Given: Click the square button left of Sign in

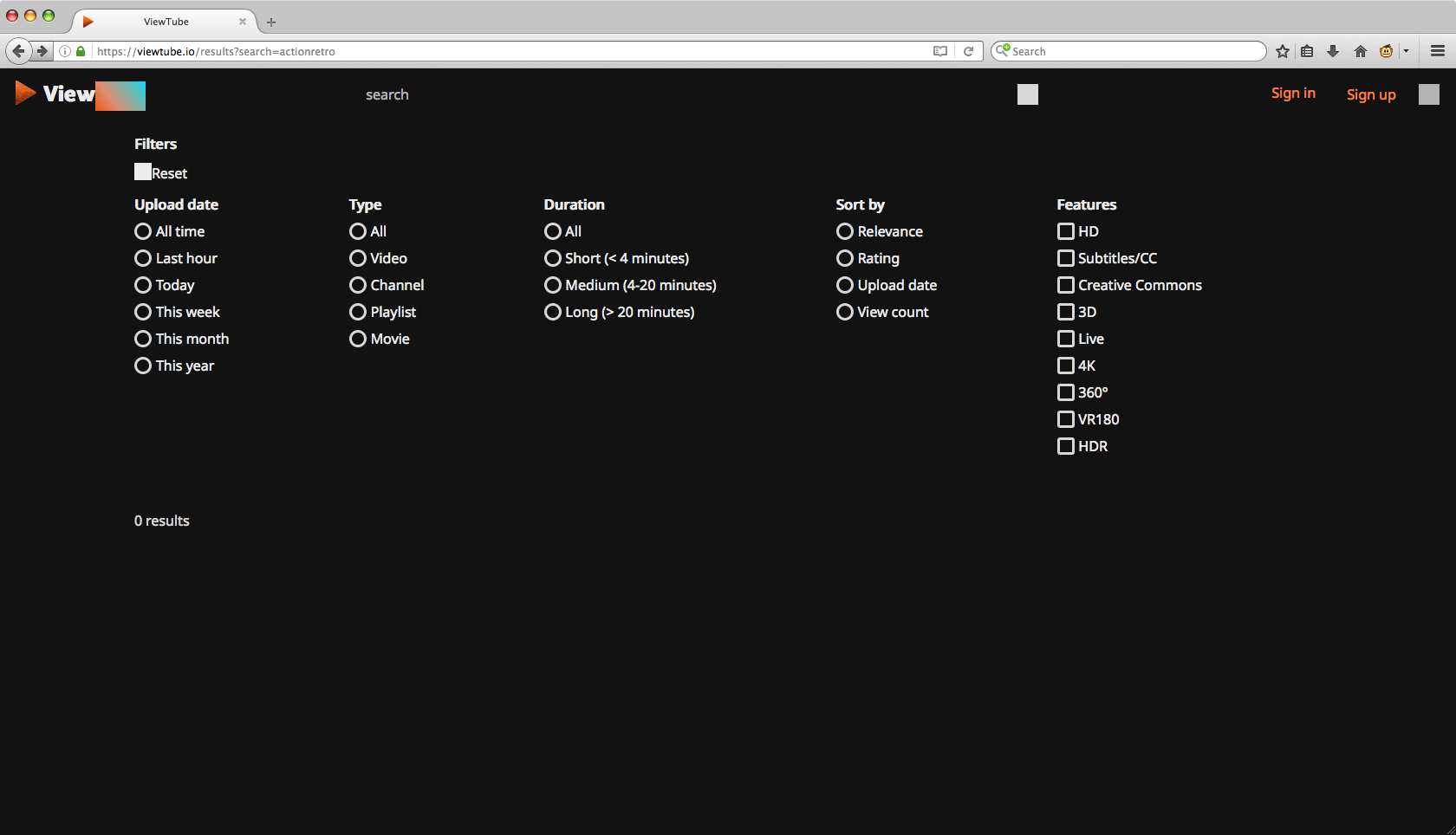Looking at the screenshot, I should [1028, 94].
